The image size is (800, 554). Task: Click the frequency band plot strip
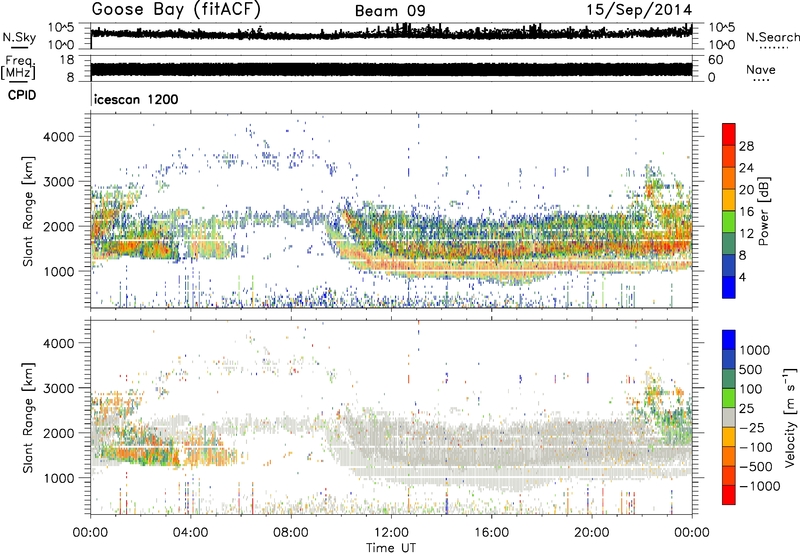391,69
